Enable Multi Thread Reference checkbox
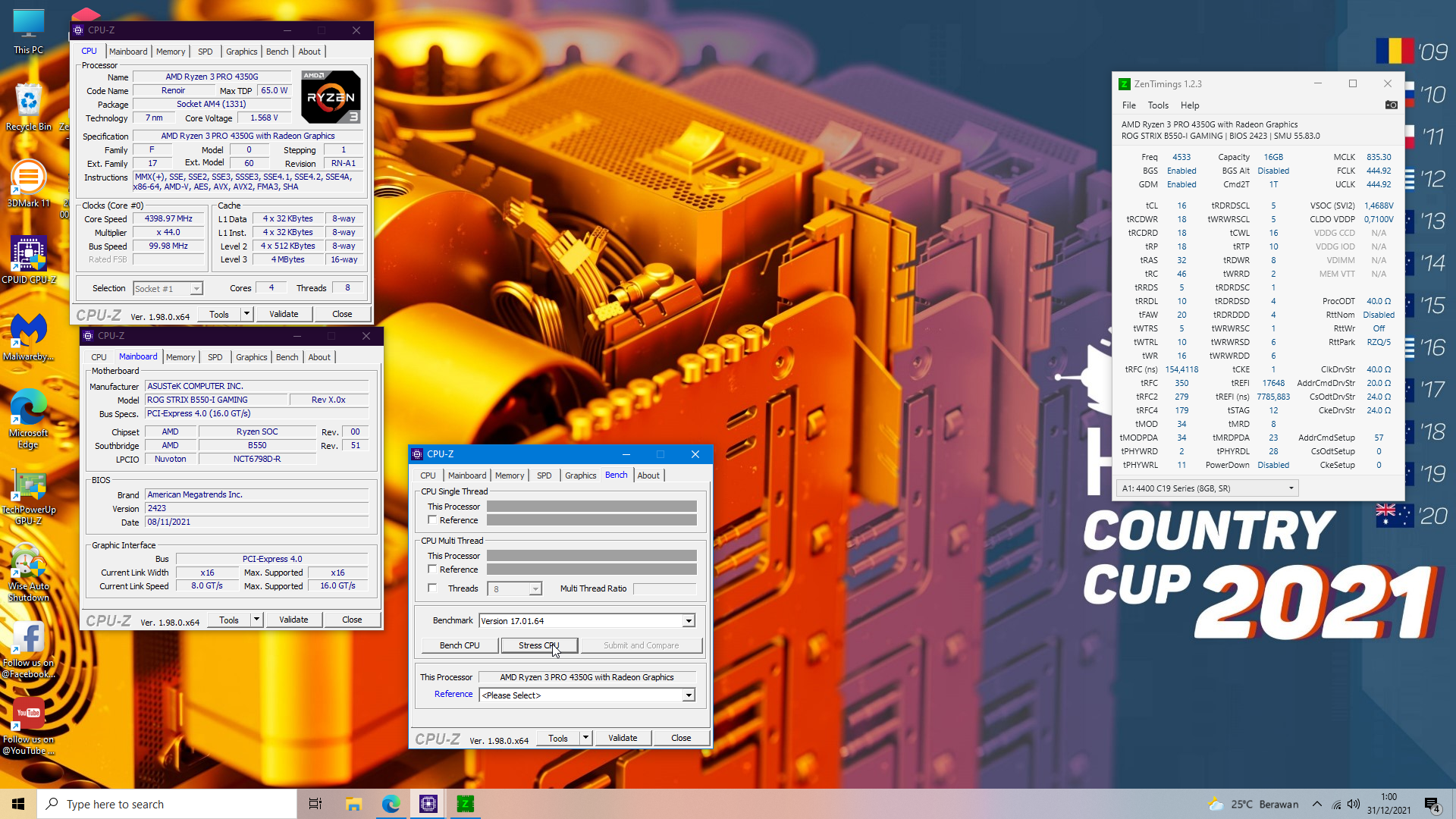Image resolution: width=1456 pixels, height=819 pixels. tap(432, 570)
